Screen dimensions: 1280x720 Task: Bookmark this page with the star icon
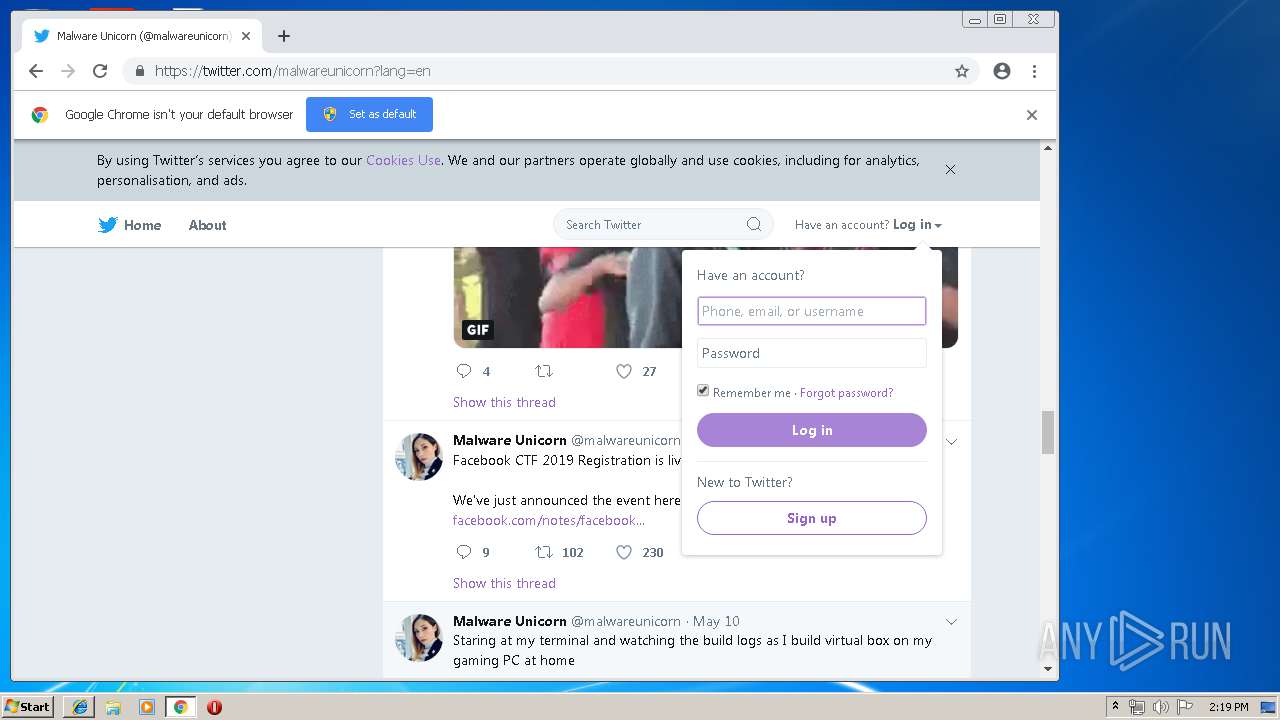point(962,71)
